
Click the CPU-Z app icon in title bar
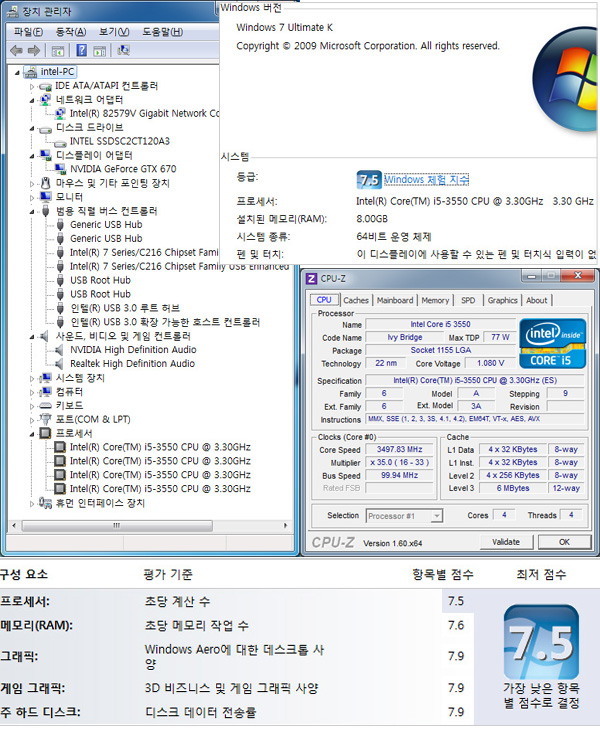tap(311, 278)
